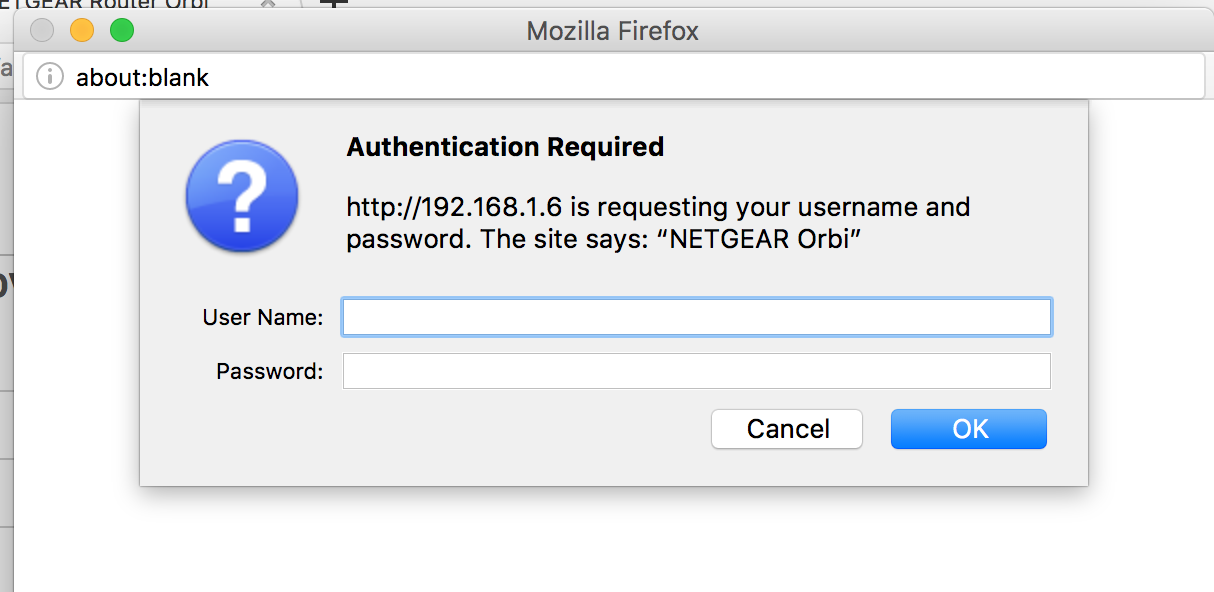Click into the Password field
Screen dimensions: 1214x592
click(696, 371)
